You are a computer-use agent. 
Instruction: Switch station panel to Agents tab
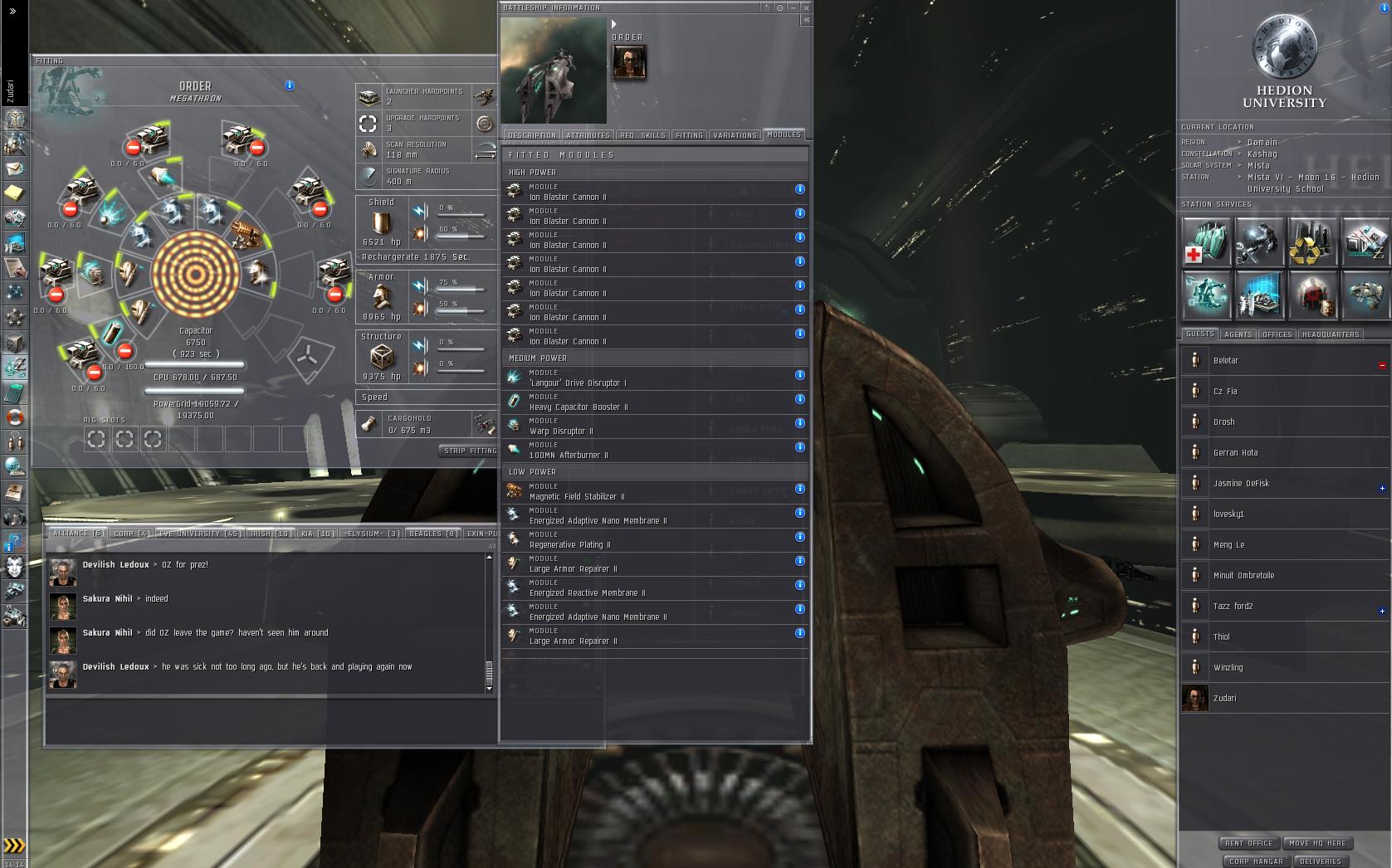click(x=1238, y=334)
